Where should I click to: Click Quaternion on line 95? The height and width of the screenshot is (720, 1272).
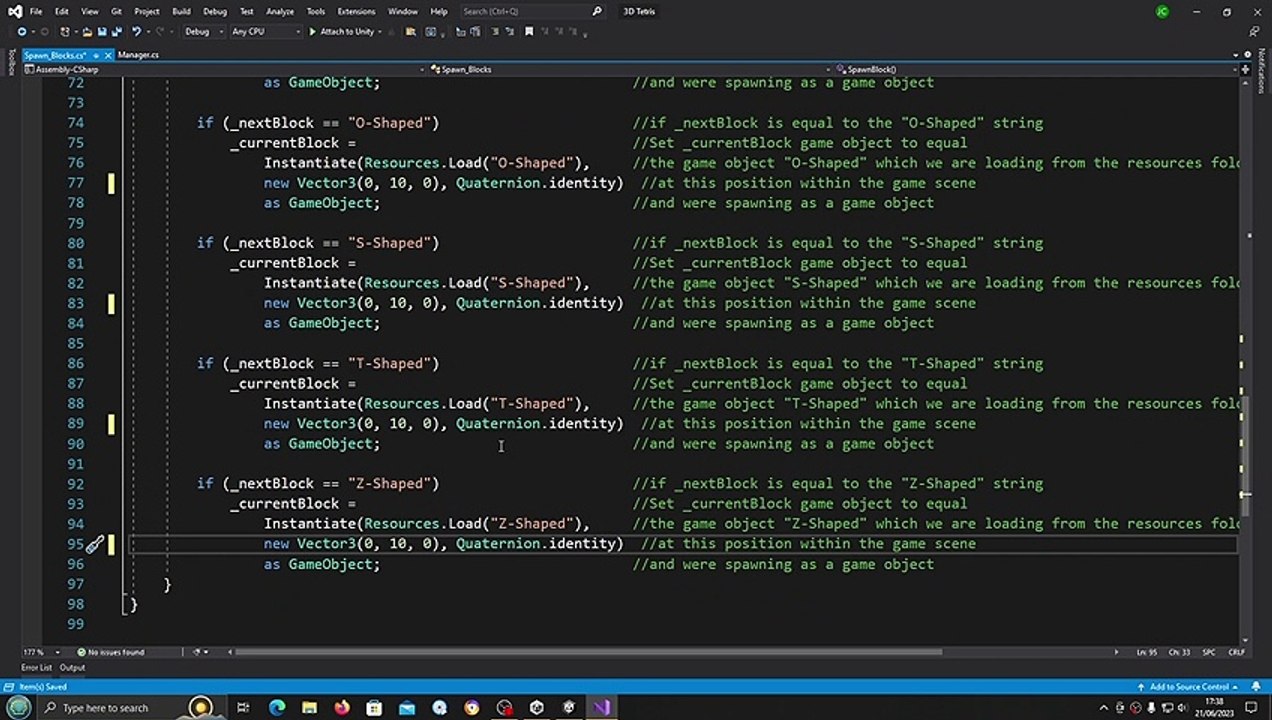498,544
